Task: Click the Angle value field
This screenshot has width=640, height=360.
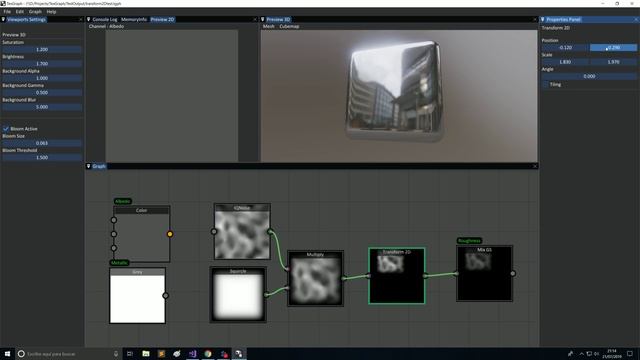Action: click(x=589, y=76)
